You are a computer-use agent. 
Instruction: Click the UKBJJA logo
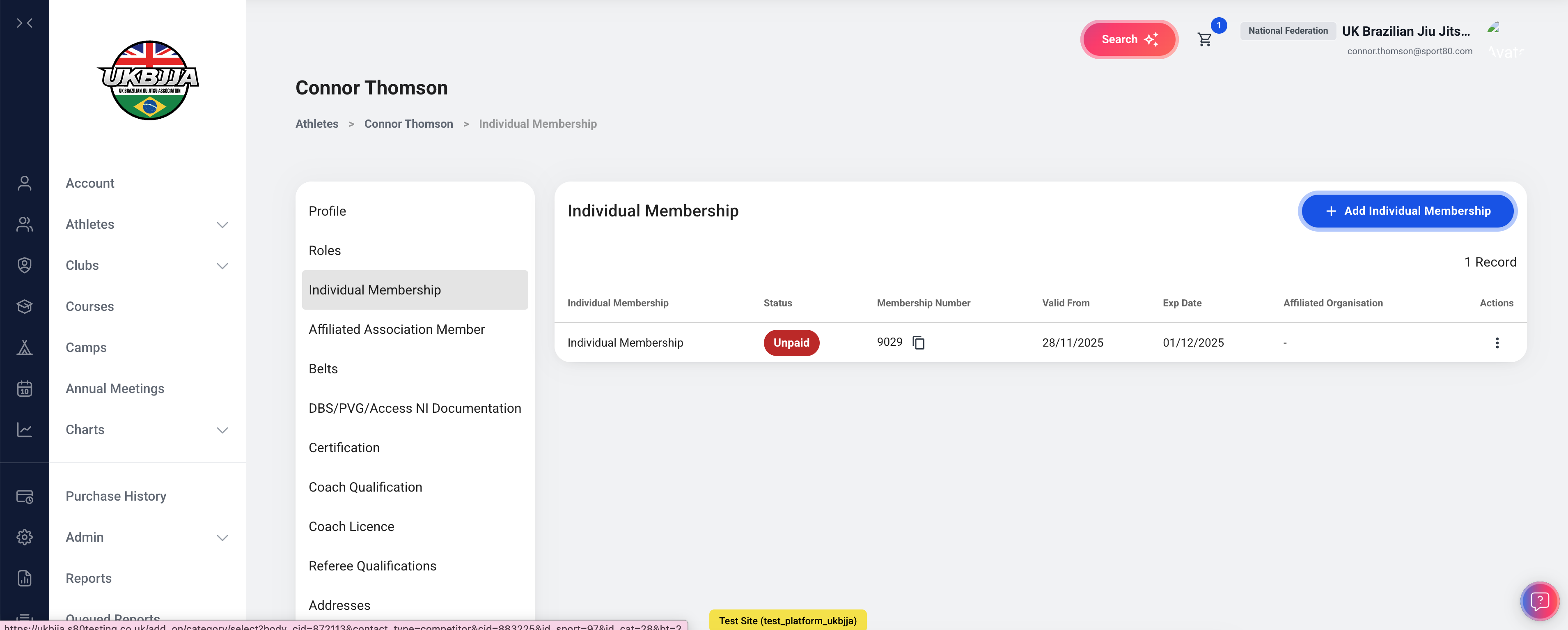point(148,80)
